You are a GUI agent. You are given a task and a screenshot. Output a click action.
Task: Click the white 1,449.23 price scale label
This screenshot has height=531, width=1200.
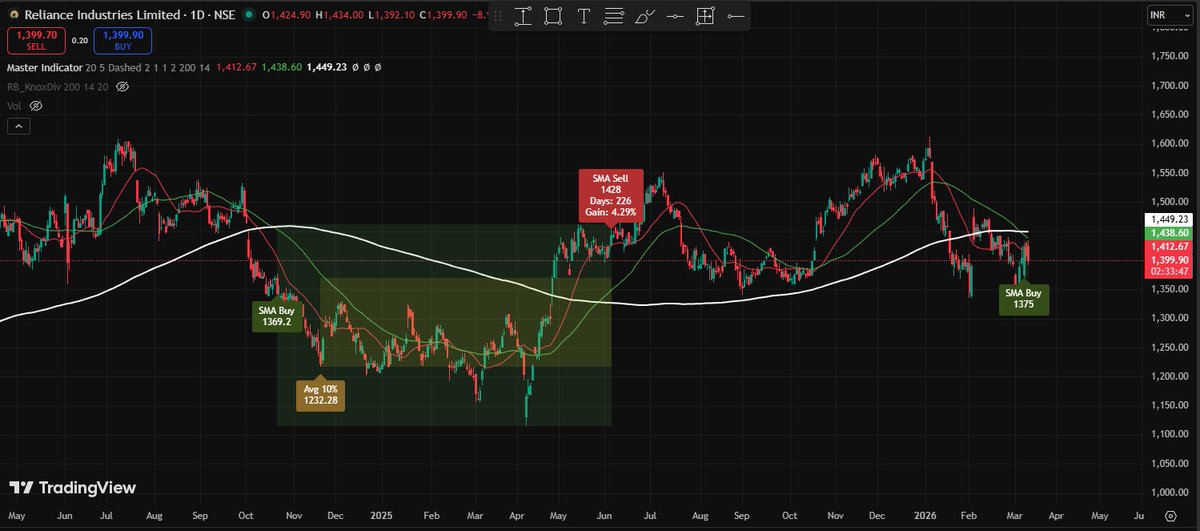click(x=1170, y=218)
